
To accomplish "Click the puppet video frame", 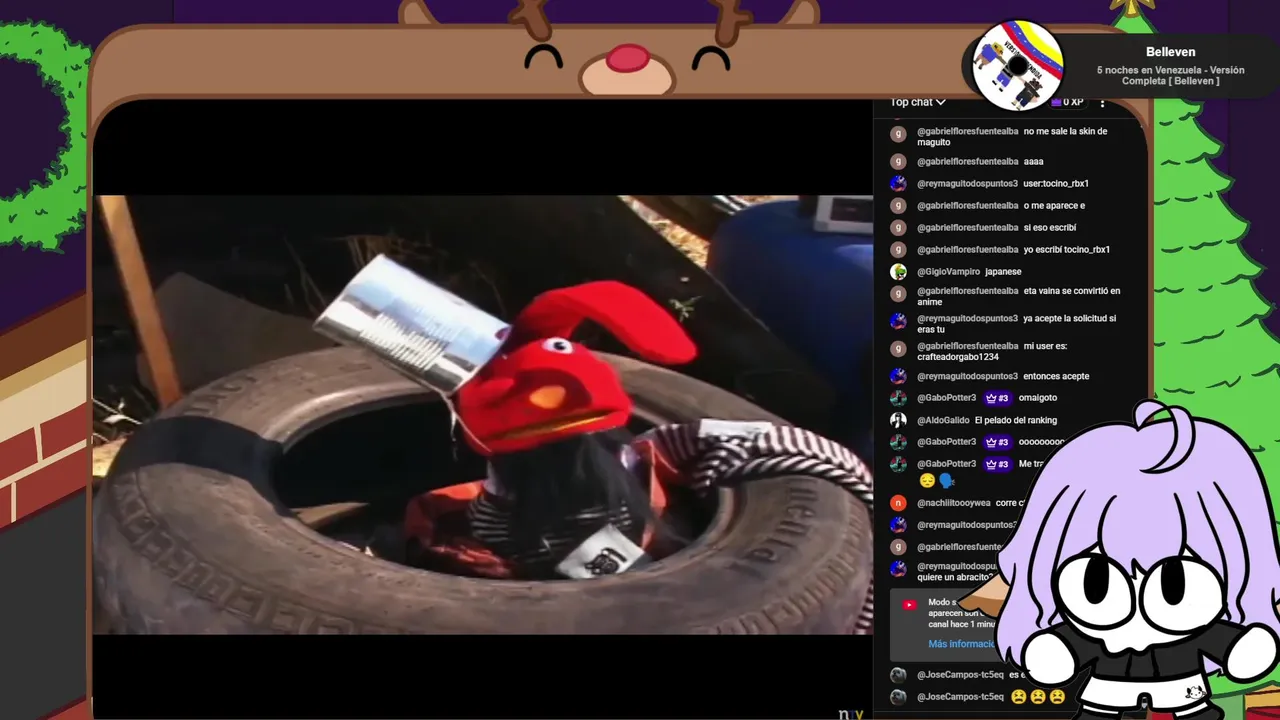I will click(483, 414).
